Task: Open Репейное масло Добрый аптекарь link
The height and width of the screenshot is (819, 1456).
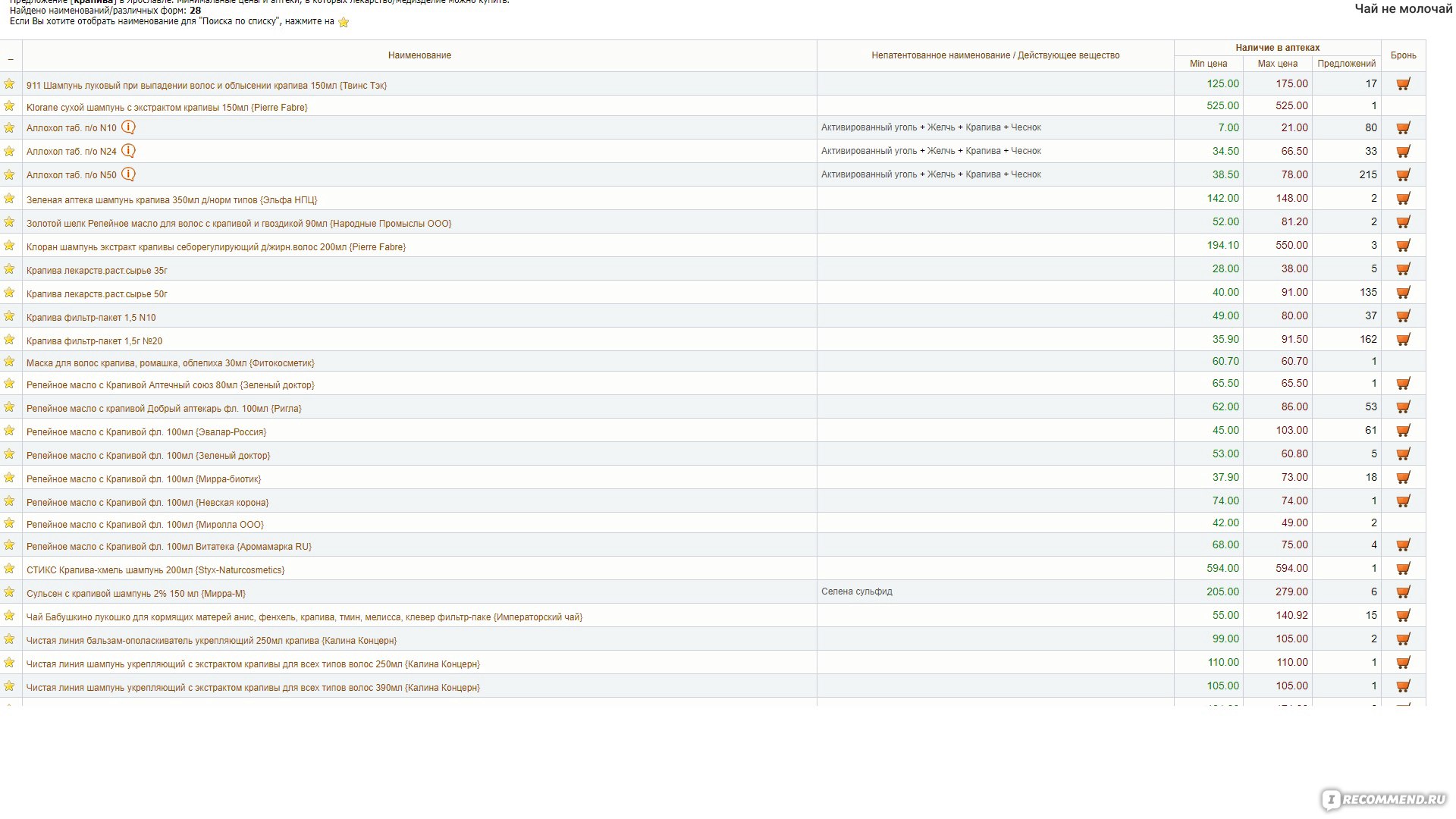Action: click(164, 409)
